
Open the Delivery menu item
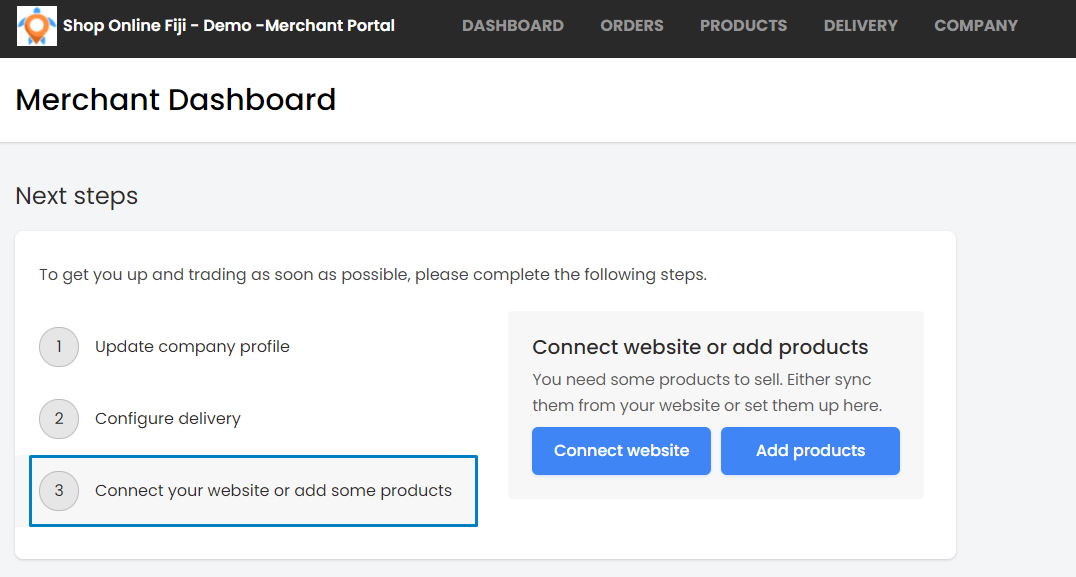[861, 26]
